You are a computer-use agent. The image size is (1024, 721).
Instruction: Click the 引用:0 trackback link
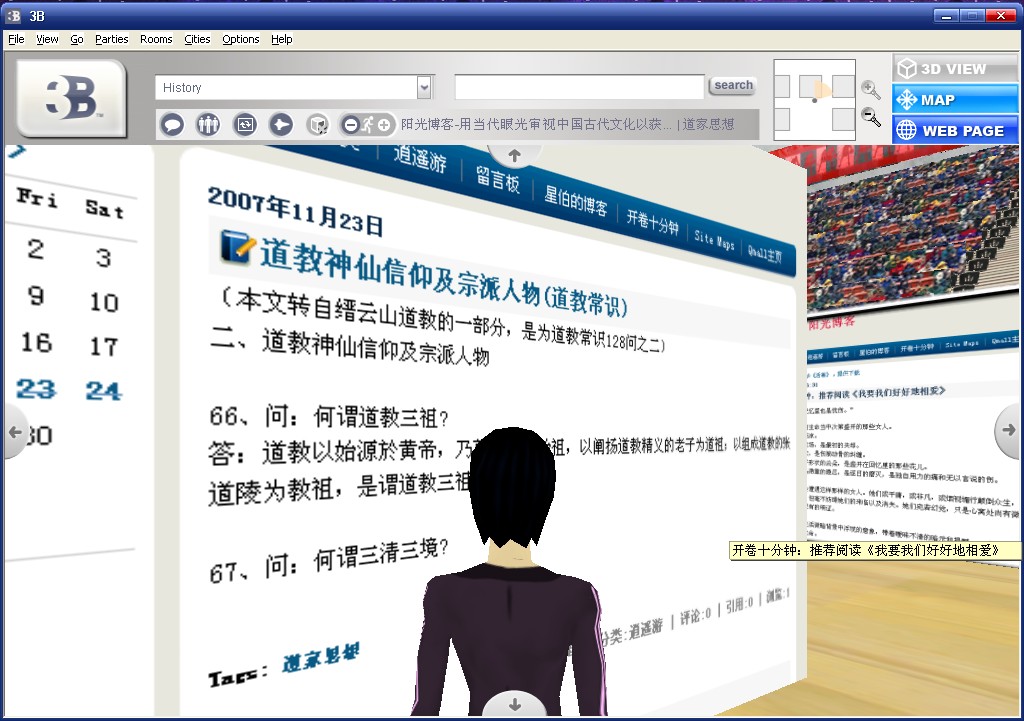(739, 604)
